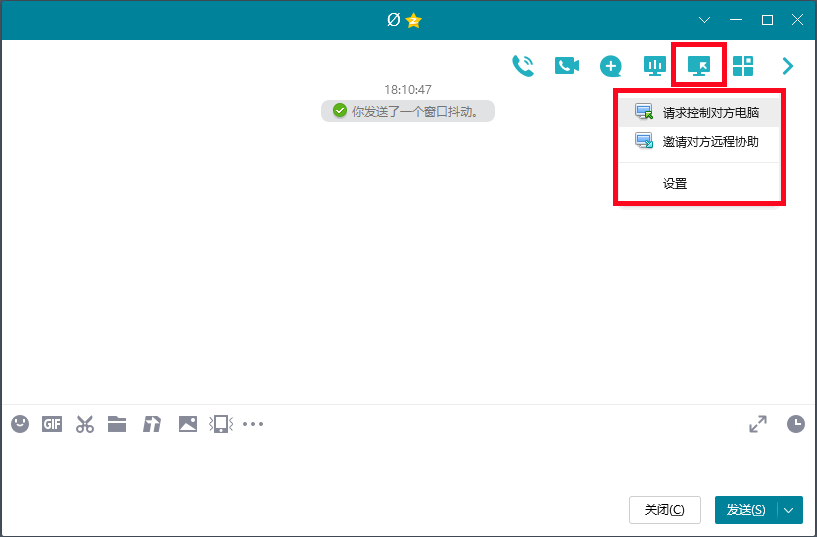Expand the message input area
The height and width of the screenshot is (537, 817).
click(758, 424)
